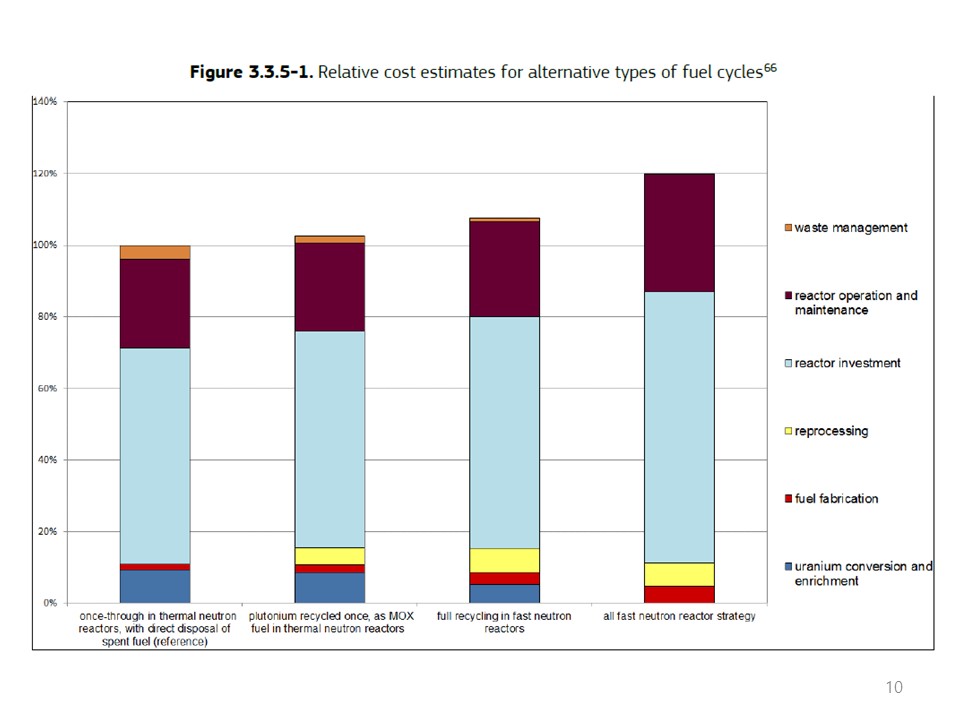This screenshot has width=960, height=720.
Task: Click maroon segment of full recycling bar
Action: click(x=504, y=268)
